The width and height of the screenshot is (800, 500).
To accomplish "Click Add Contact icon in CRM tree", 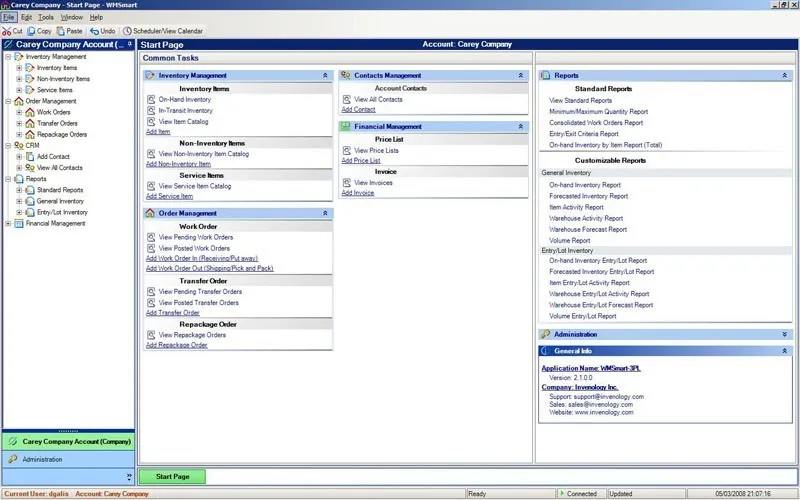I will point(30,157).
